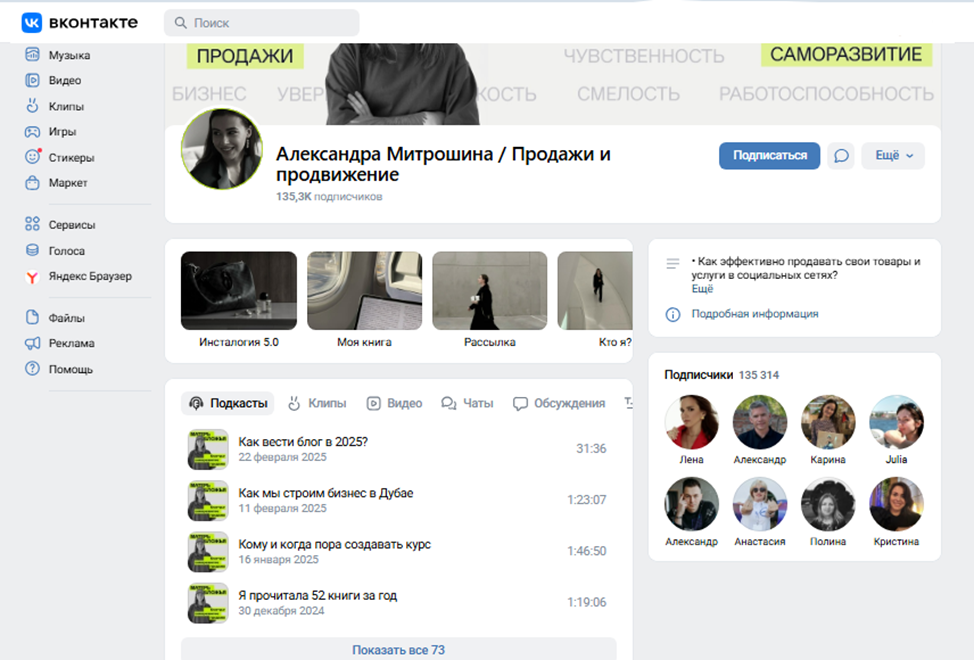Click the info circle icon
The image size is (974, 660).
(673, 314)
